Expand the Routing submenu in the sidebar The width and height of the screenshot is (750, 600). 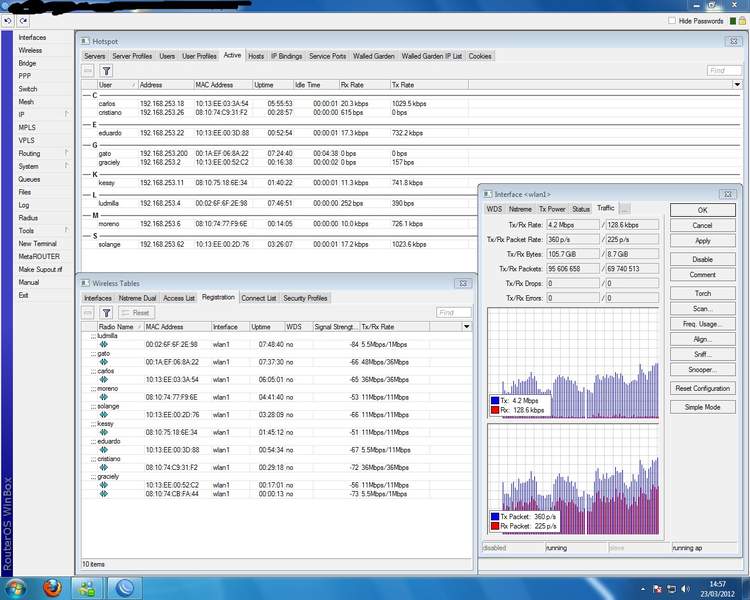click(x=66, y=153)
